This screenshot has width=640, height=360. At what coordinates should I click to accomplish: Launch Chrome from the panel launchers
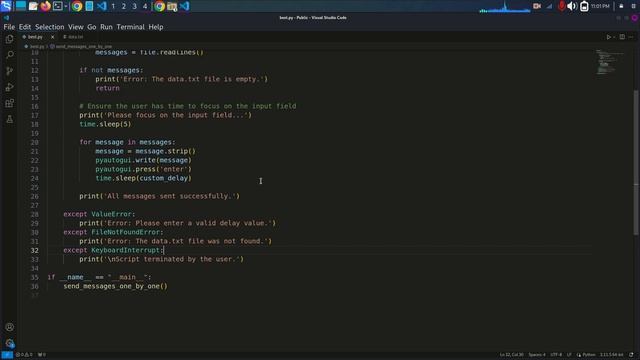(x=77, y=6)
